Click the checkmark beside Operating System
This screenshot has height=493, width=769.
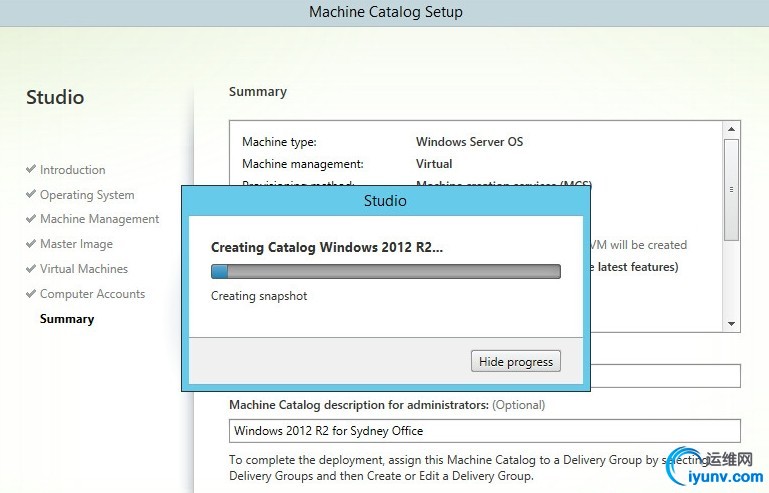[31, 194]
